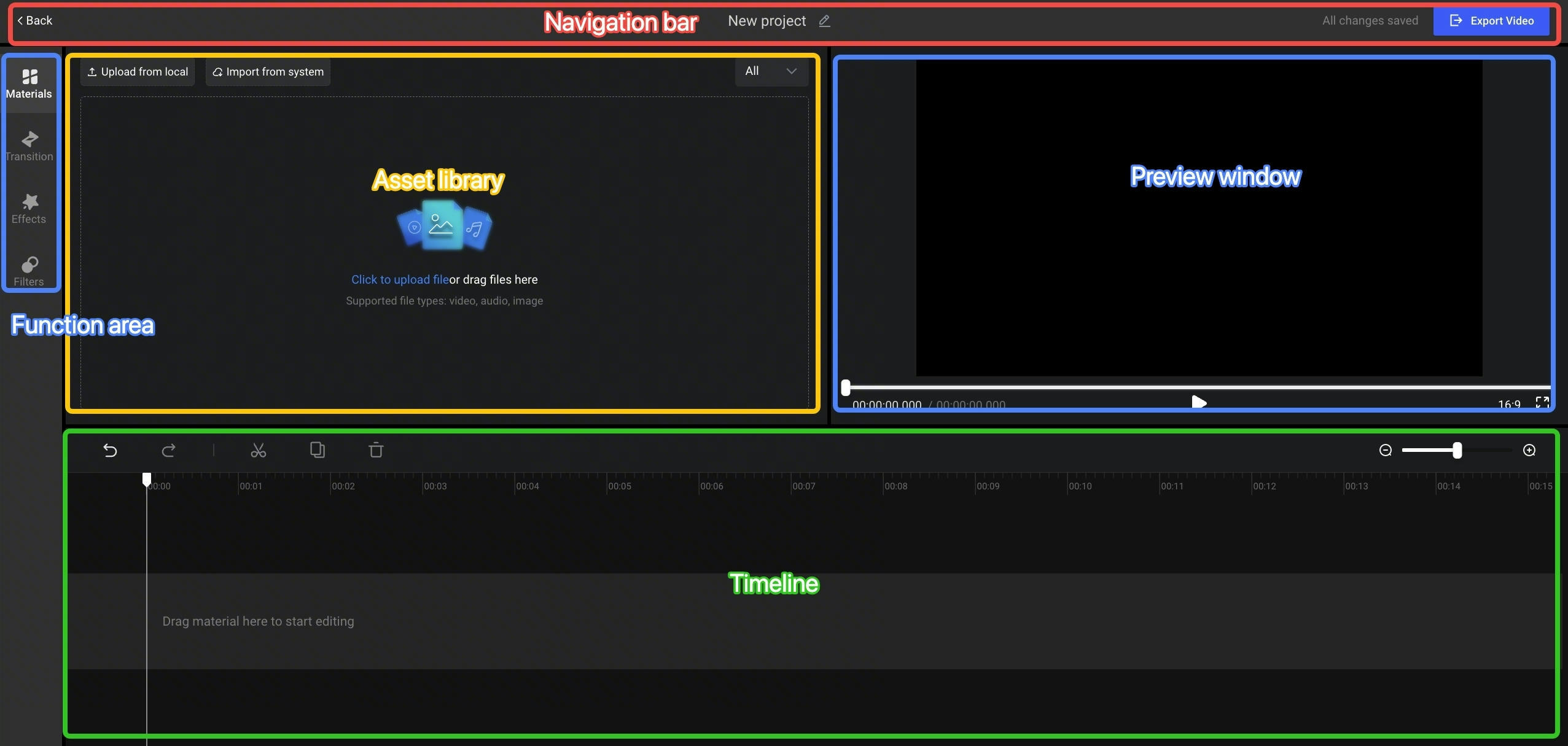Click the timeline zoom out icon

pos(1386,450)
